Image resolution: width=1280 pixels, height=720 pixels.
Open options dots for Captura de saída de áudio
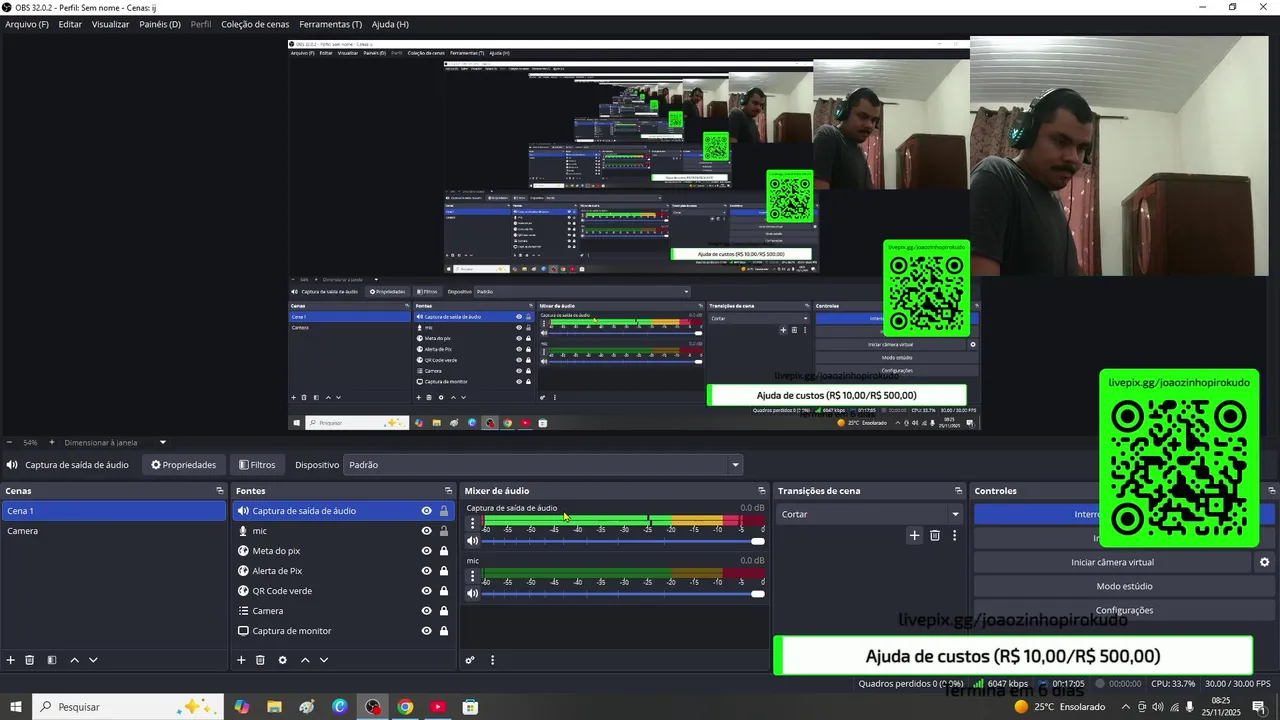[x=473, y=523]
